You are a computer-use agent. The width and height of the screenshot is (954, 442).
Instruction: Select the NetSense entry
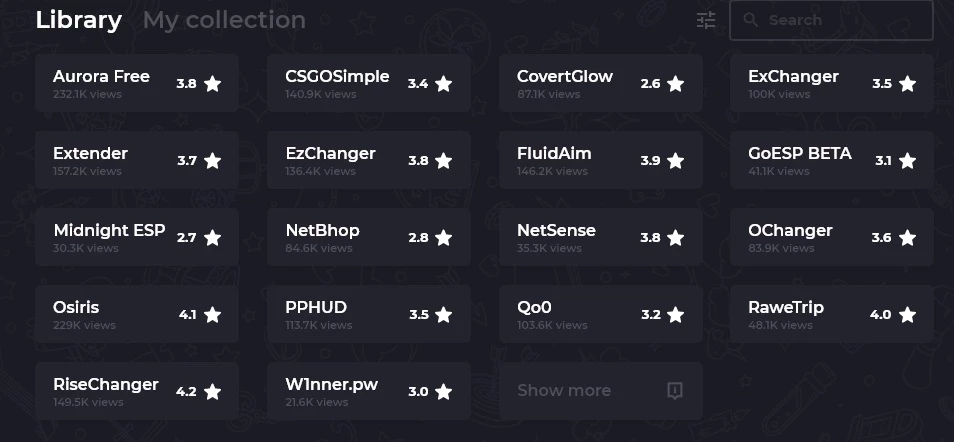601,237
